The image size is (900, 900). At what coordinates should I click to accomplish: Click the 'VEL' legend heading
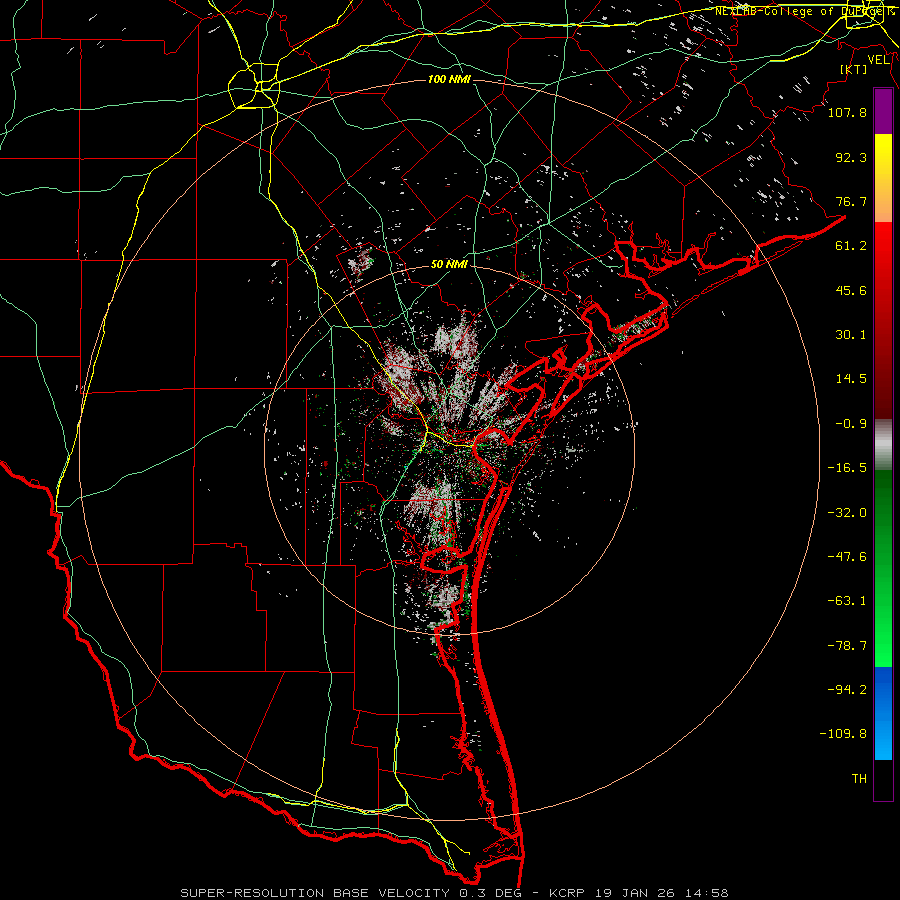point(878,60)
